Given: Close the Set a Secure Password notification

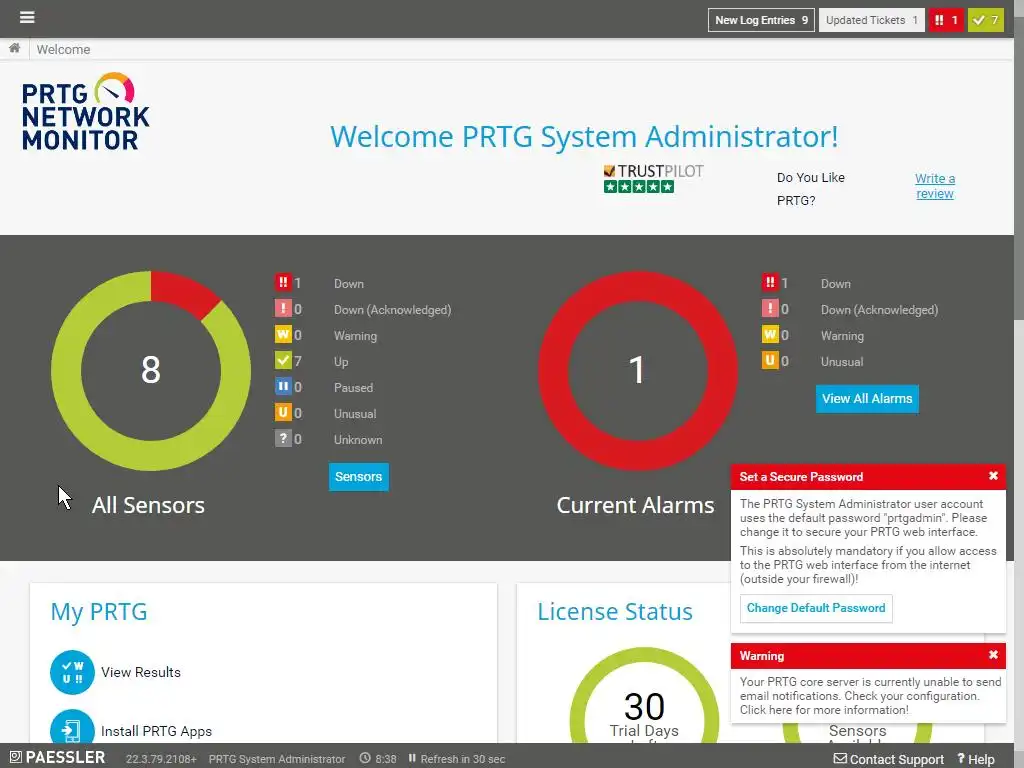Looking at the screenshot, I should [x=993, y=476].
